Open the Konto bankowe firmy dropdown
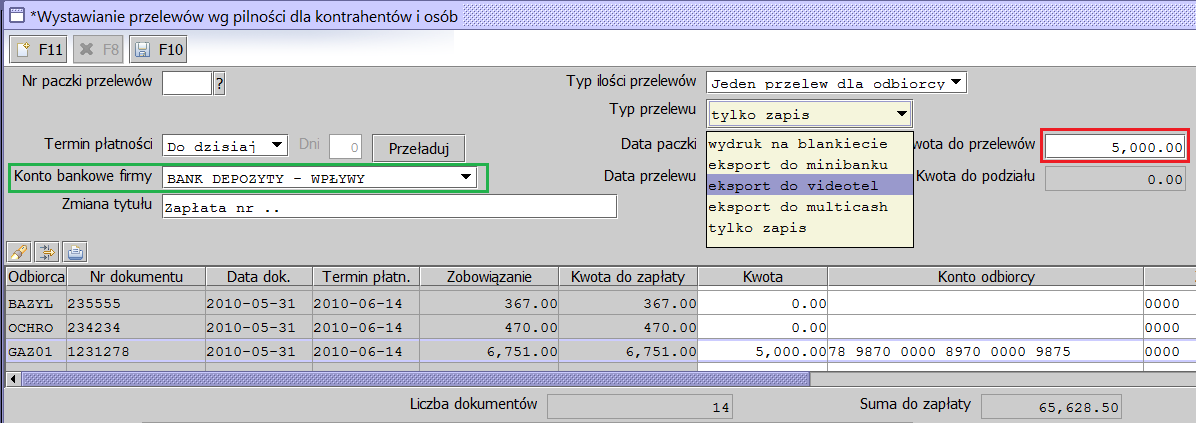This screenshot has height=423, width=1196. coord(320,178)
